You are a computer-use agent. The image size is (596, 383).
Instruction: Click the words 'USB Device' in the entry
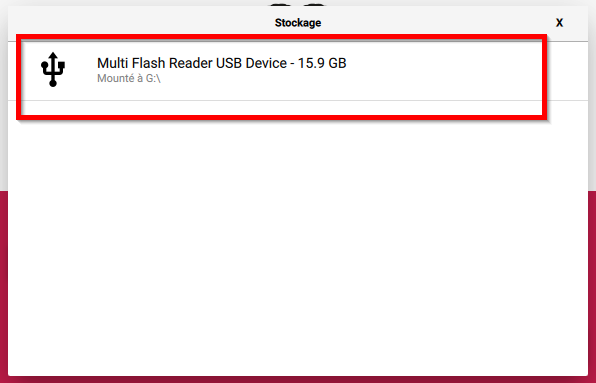[251, 63]
